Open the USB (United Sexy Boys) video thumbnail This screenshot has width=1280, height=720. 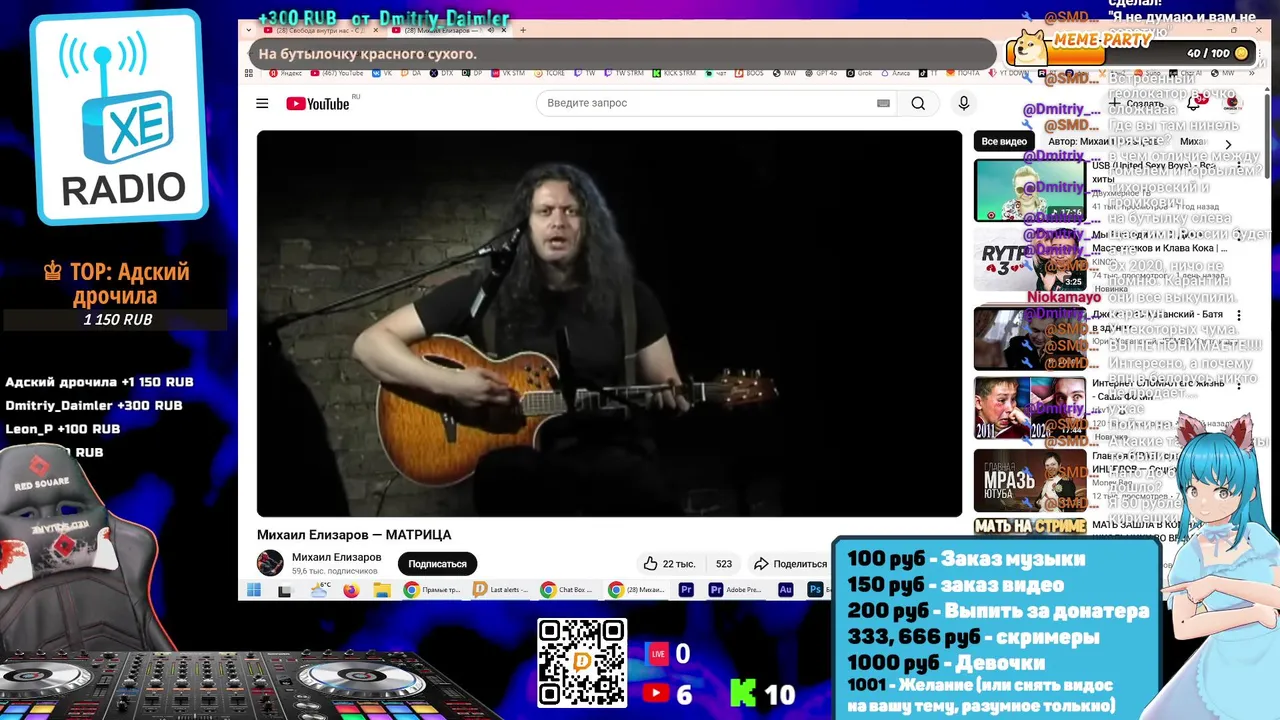(1030, 190)
